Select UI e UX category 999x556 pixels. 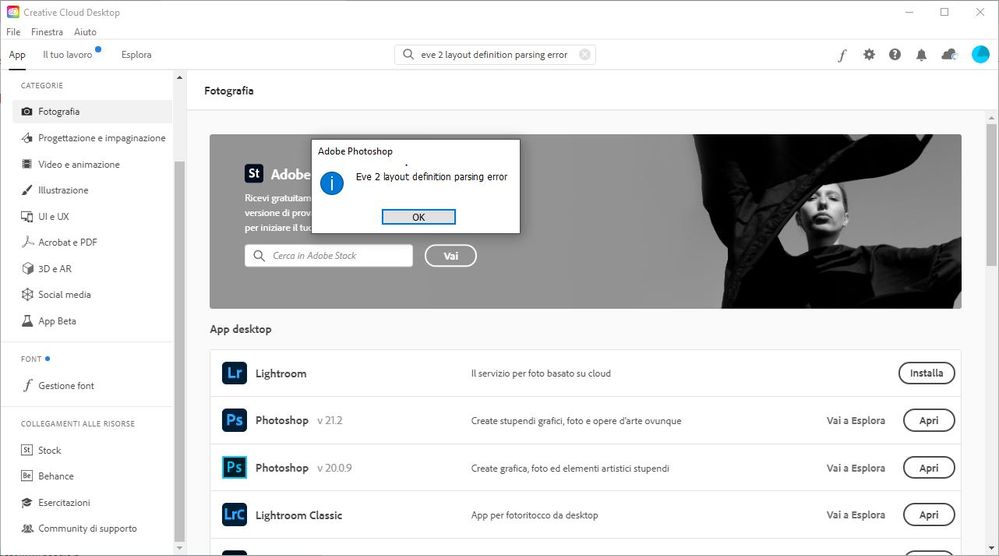click(92, 217)
